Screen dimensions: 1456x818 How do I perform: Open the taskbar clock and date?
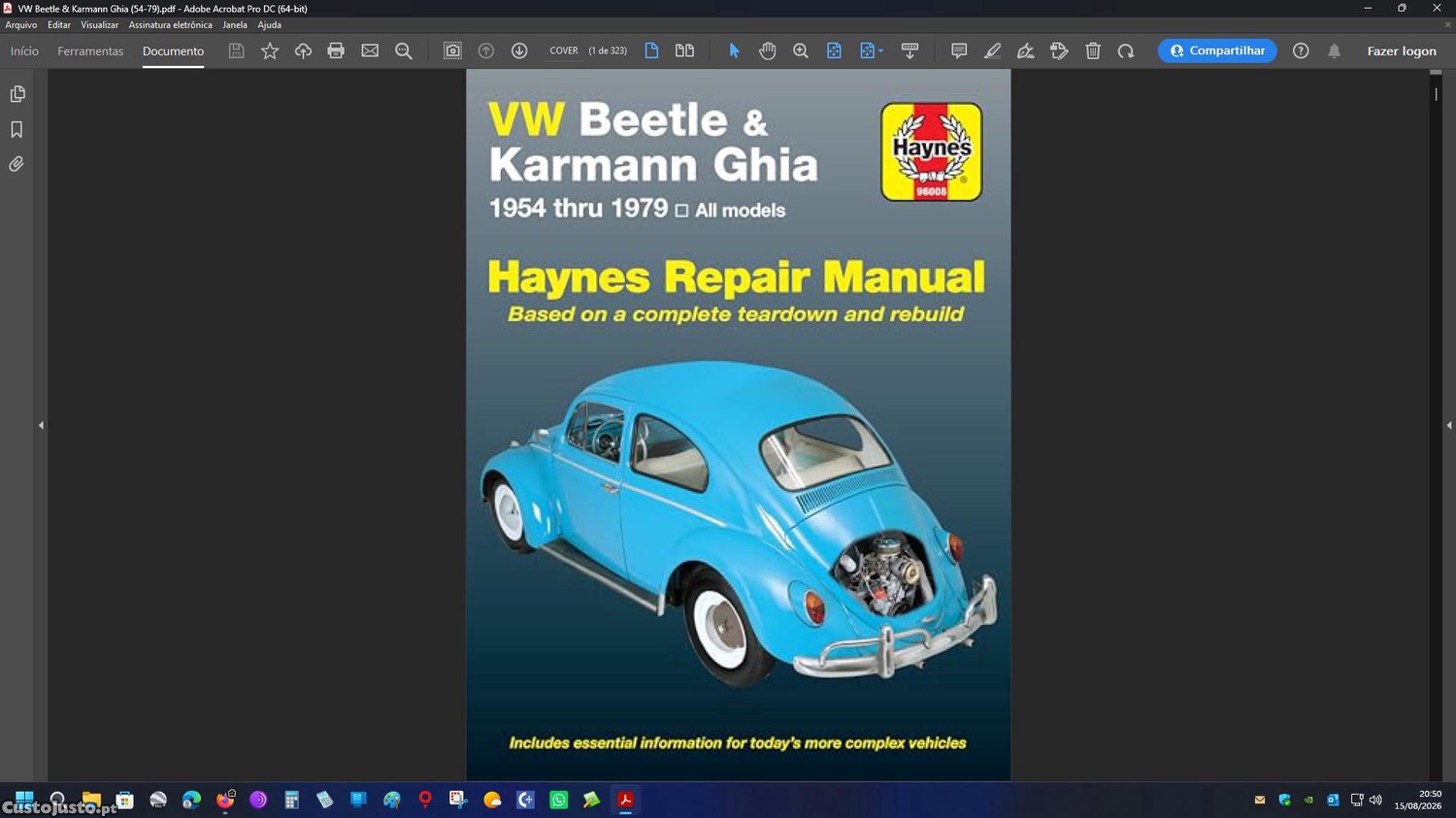[1418, 800]
